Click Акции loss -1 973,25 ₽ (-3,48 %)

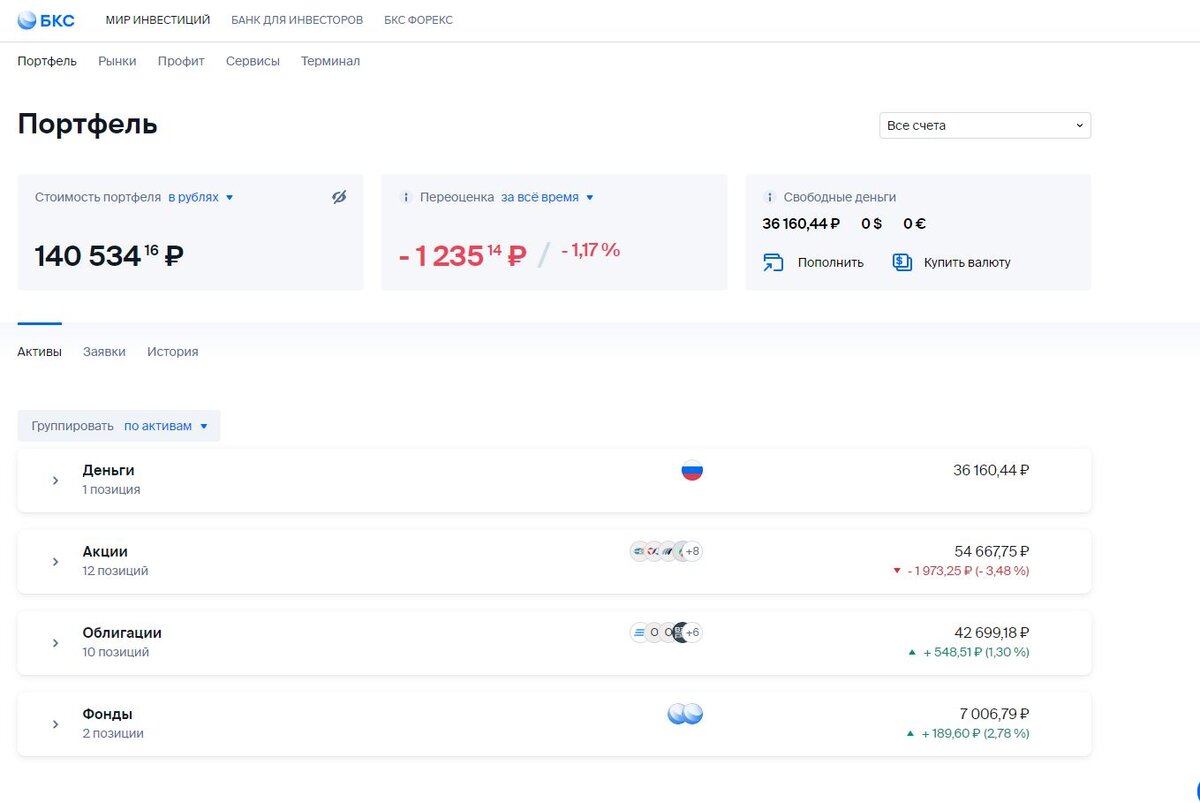point(961,571)
